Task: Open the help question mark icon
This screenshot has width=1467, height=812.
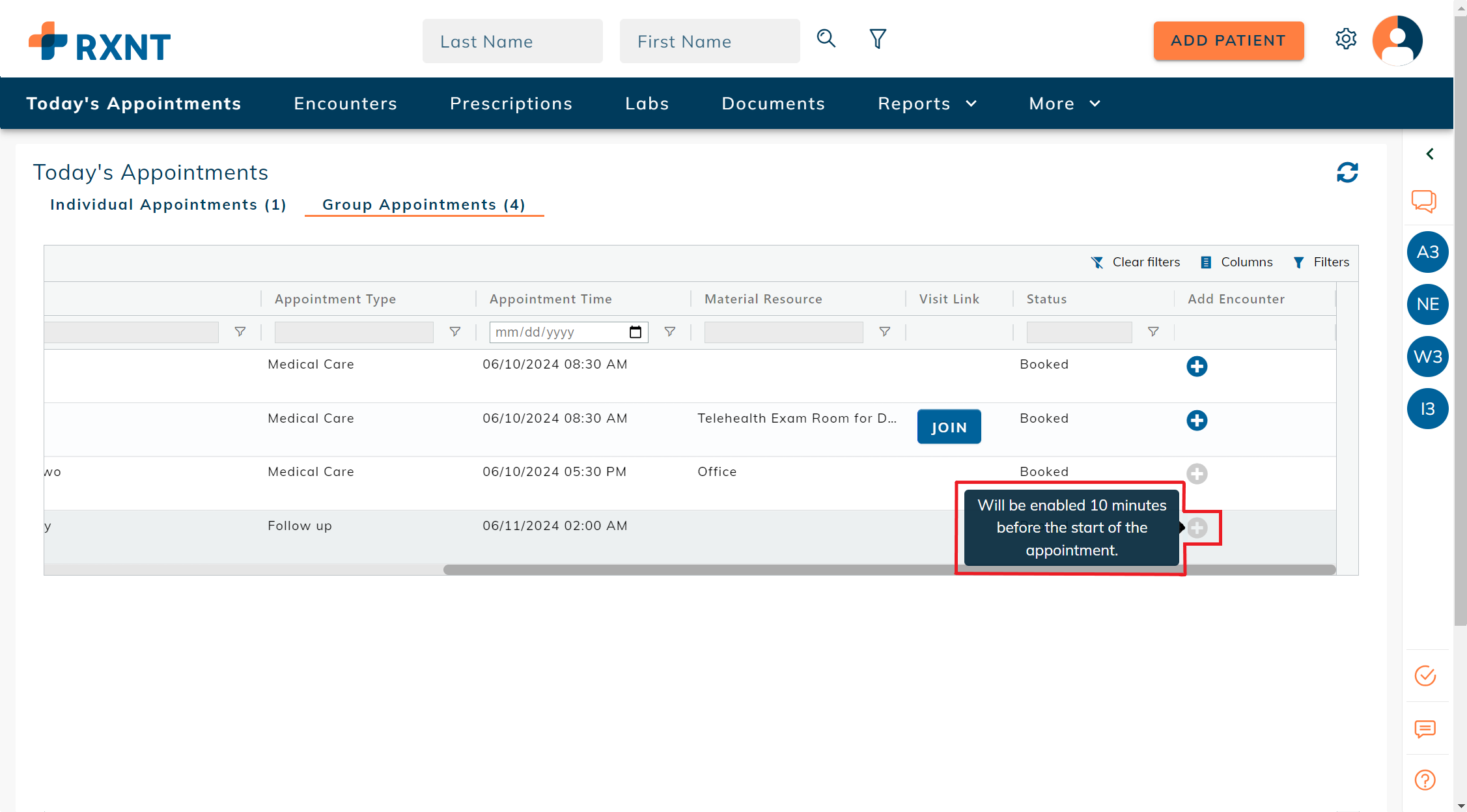Action: point(1425,780)
